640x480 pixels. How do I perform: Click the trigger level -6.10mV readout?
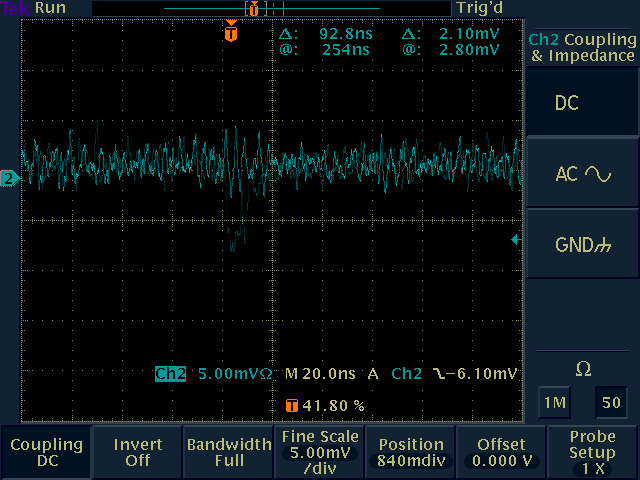point(482,373)
